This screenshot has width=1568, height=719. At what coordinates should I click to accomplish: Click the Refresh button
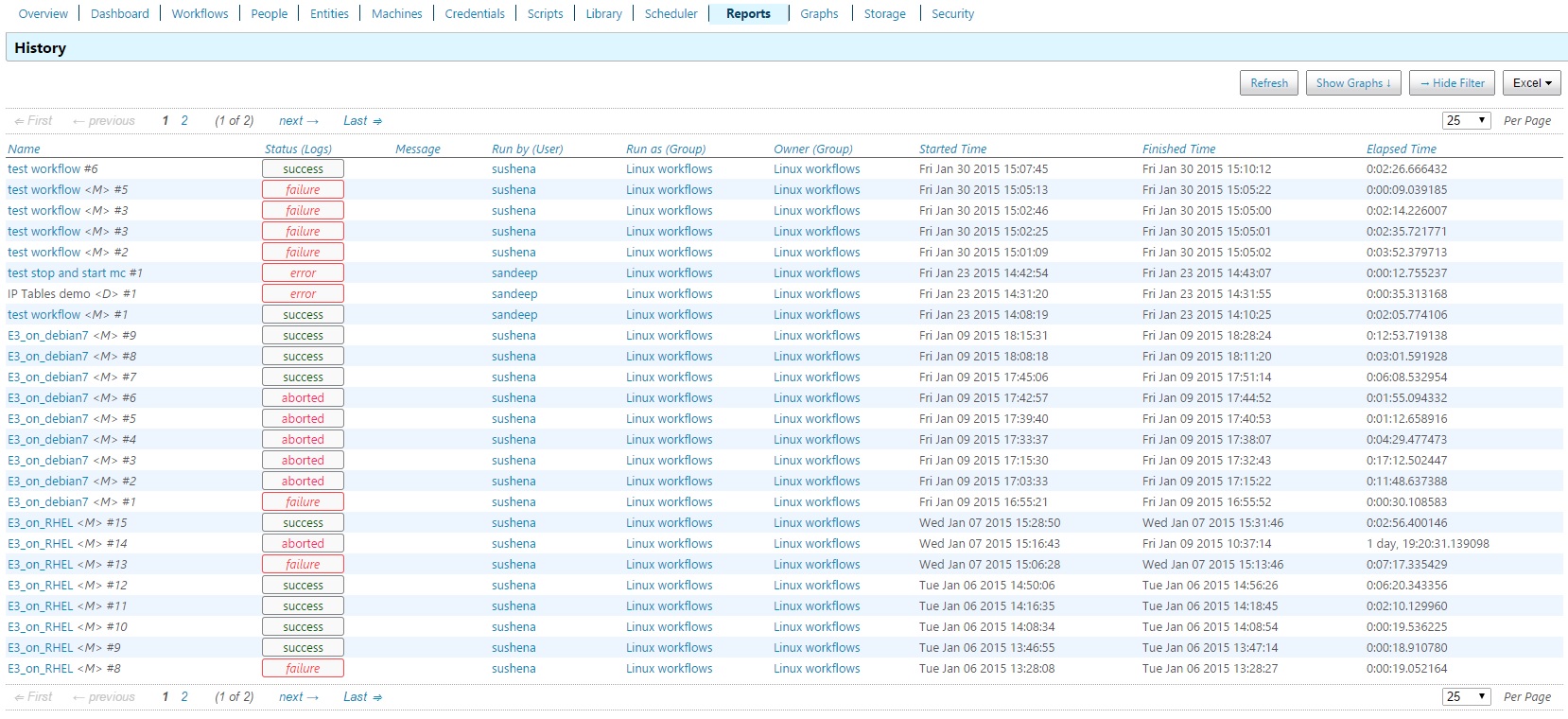point(1269,83)
